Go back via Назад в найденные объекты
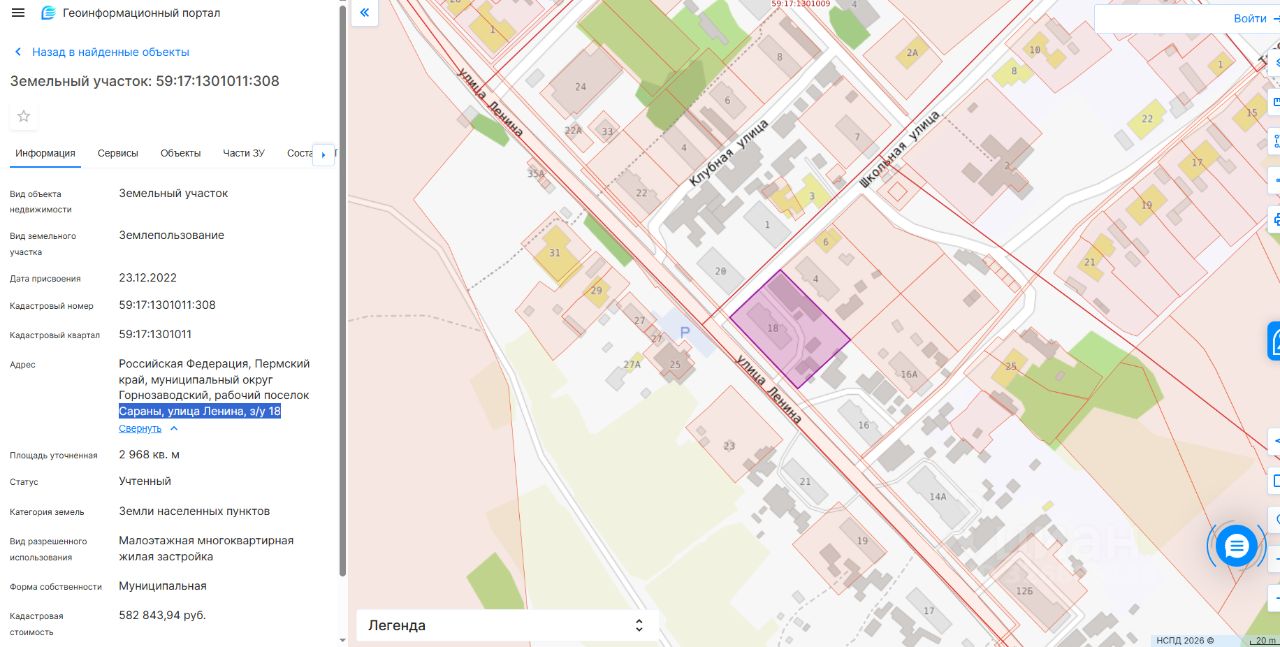Image resolution: width=1280 pixels, height=647 pixels. click(110, 52)
